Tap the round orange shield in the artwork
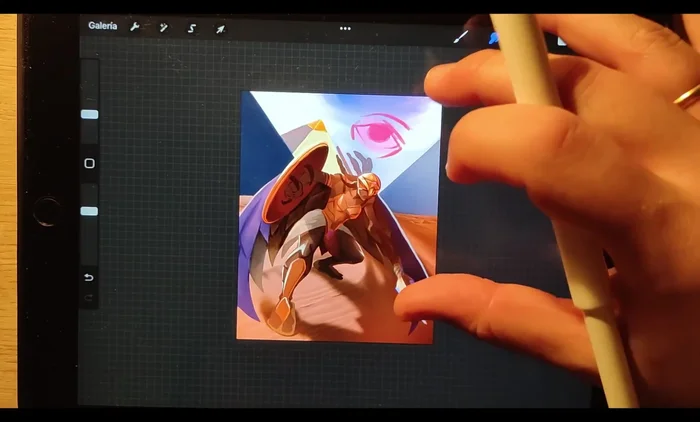 coord(295,180)
